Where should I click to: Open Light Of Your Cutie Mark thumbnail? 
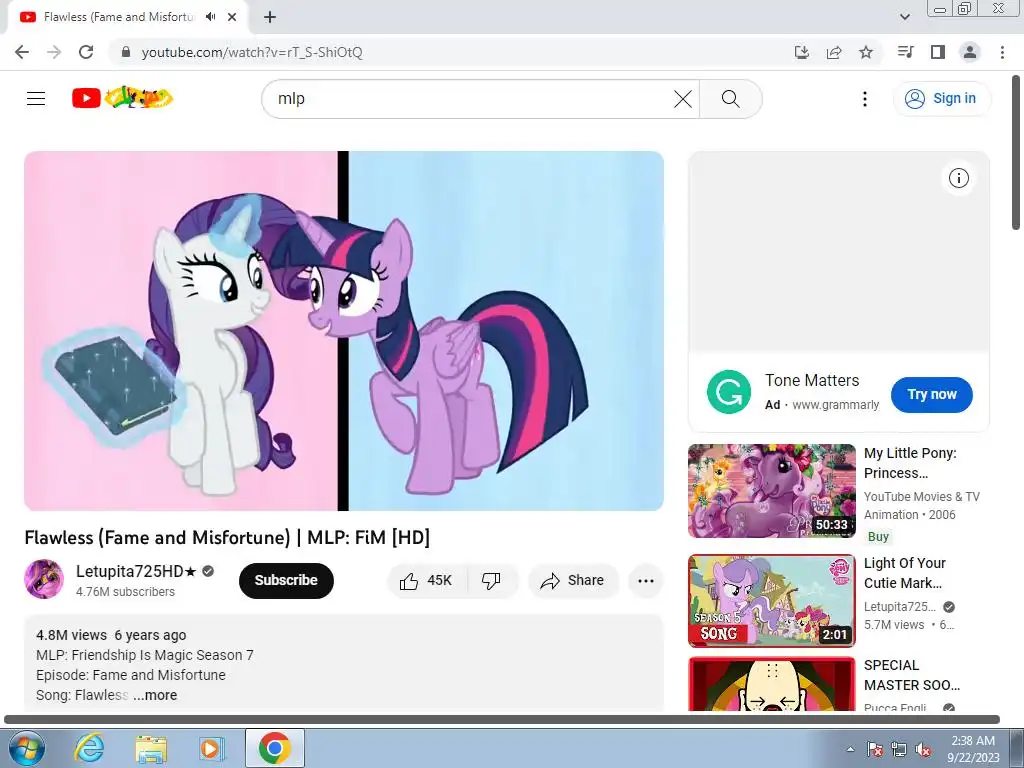(772, 601)
